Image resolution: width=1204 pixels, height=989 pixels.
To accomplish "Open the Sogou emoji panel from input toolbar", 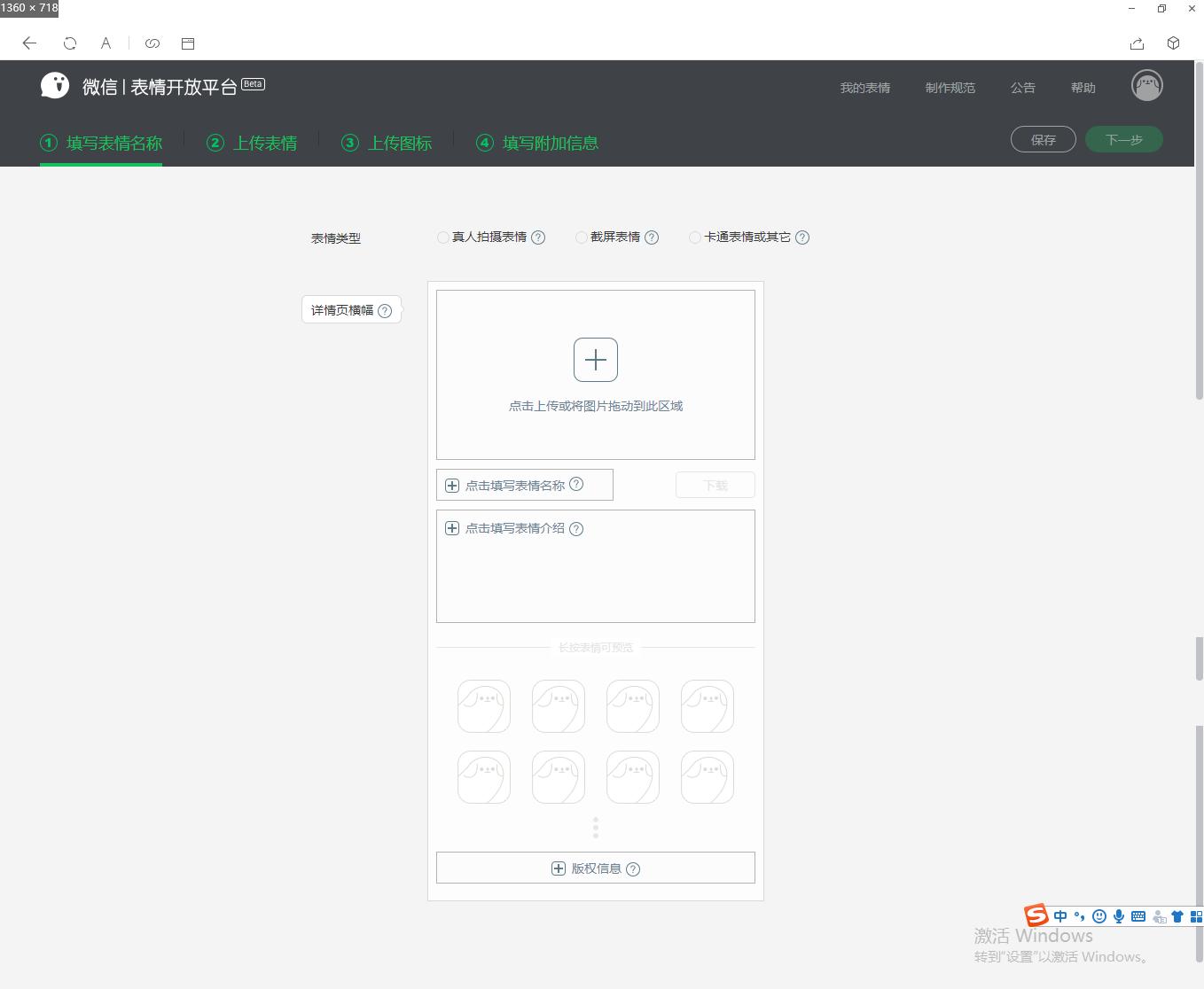I will point(1099,915).
